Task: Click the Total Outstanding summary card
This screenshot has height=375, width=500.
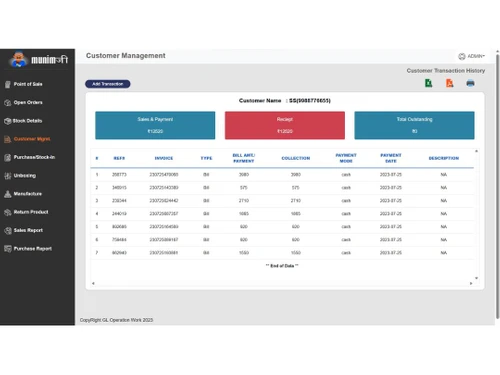Action: (x=414, y=125)
